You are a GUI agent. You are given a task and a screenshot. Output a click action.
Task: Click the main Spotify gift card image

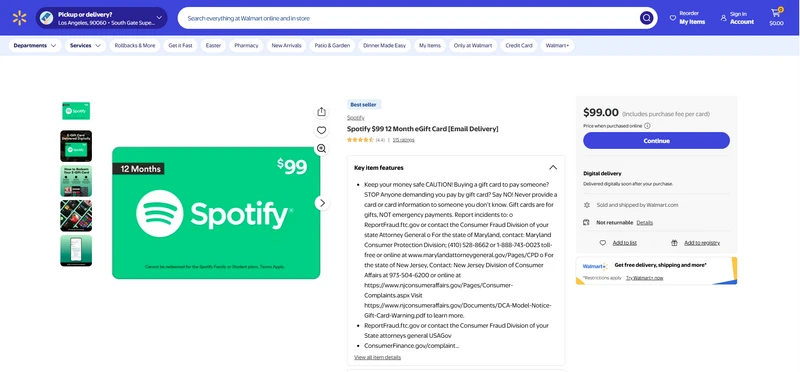[x=216, y=213]
